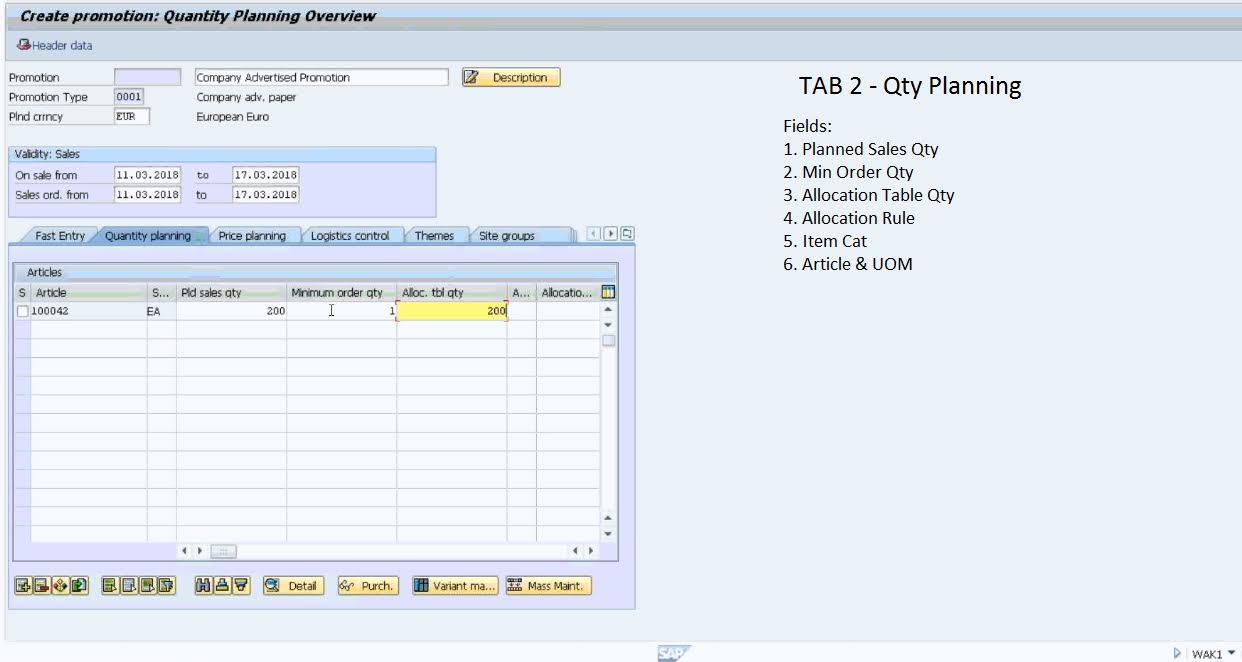The width and height of the screenshot is (1242, 662).
Task: Open article Detail with the magnifier icon
Action: coord(293,586)
